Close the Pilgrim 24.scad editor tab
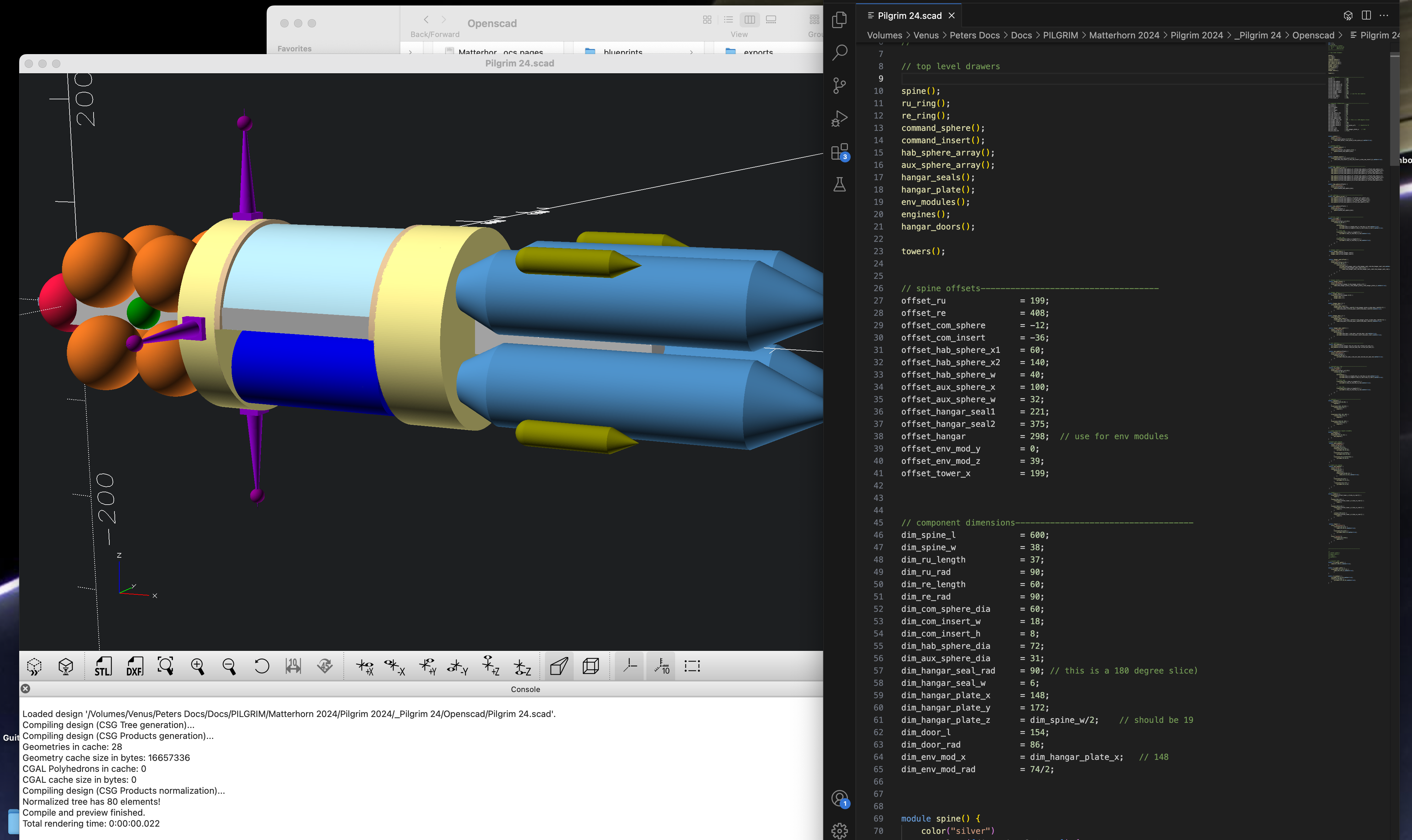Viewport: 1412px width, 840px height. 952,15
